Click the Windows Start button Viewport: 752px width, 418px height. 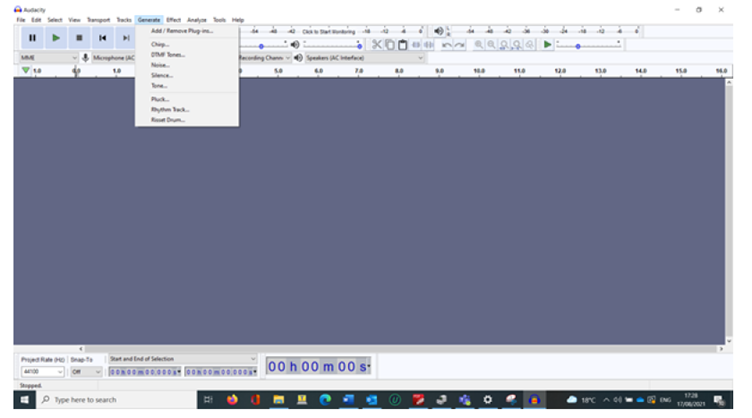pyautogui.click(x=24, y=400)
